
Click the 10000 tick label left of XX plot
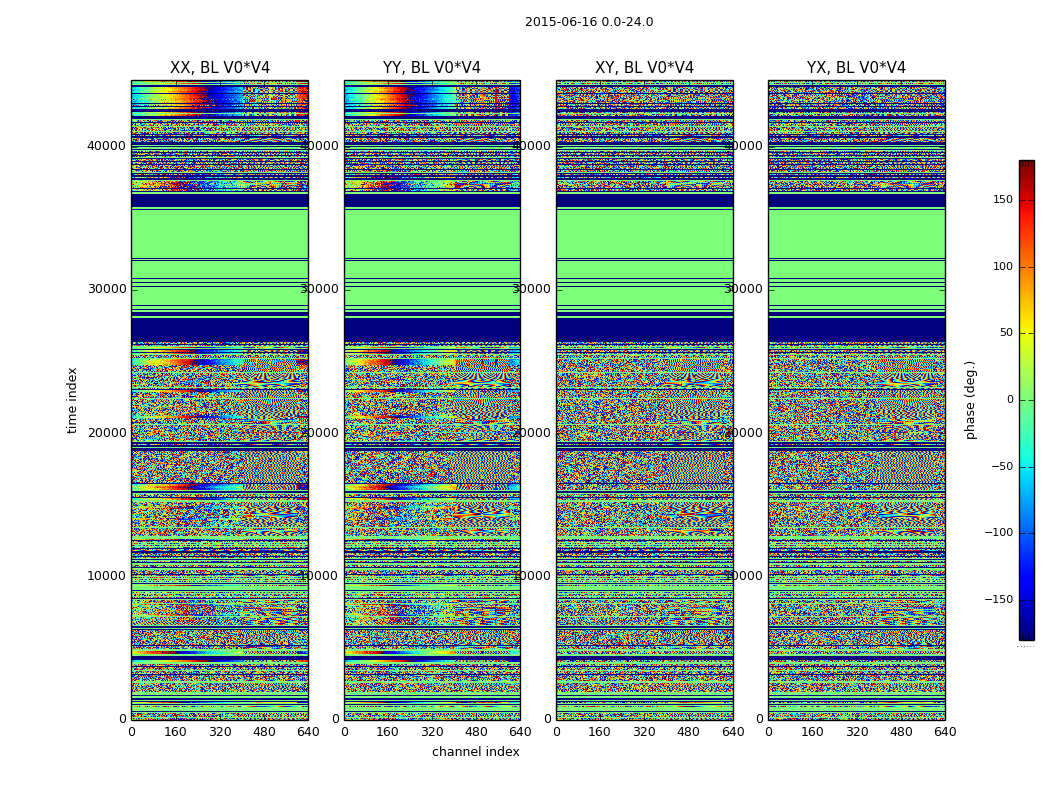click(107, 575)
